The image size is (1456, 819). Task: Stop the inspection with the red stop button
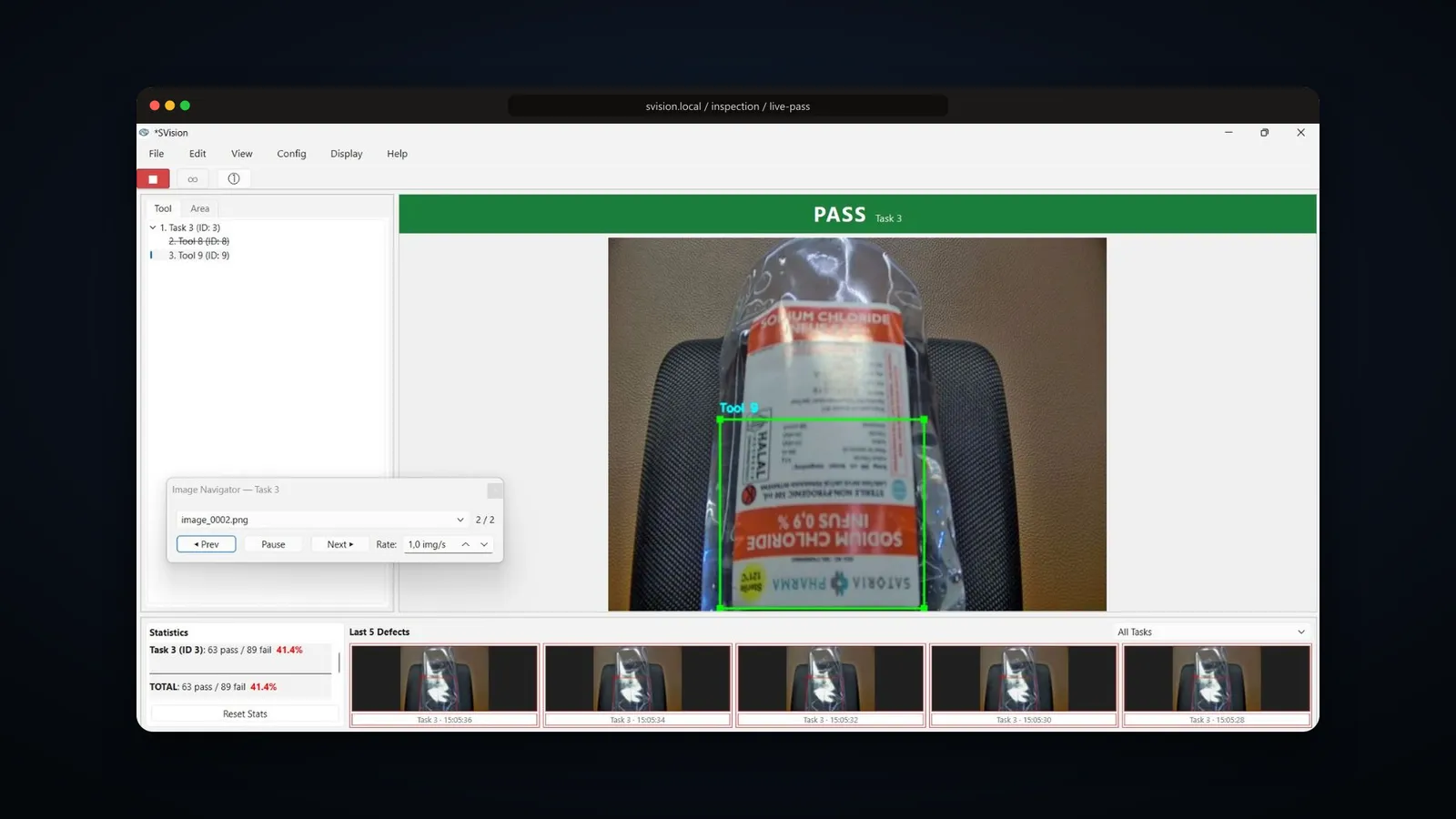(x=153, y=178)
